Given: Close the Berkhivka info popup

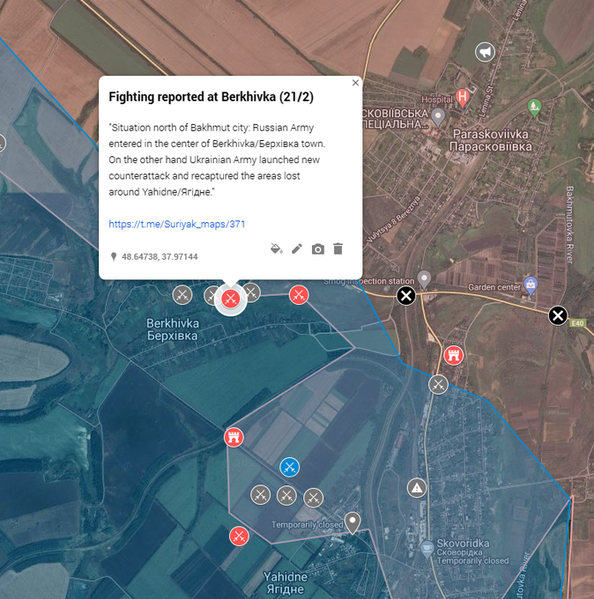Looking at the screenshot, I should (356, 83).
